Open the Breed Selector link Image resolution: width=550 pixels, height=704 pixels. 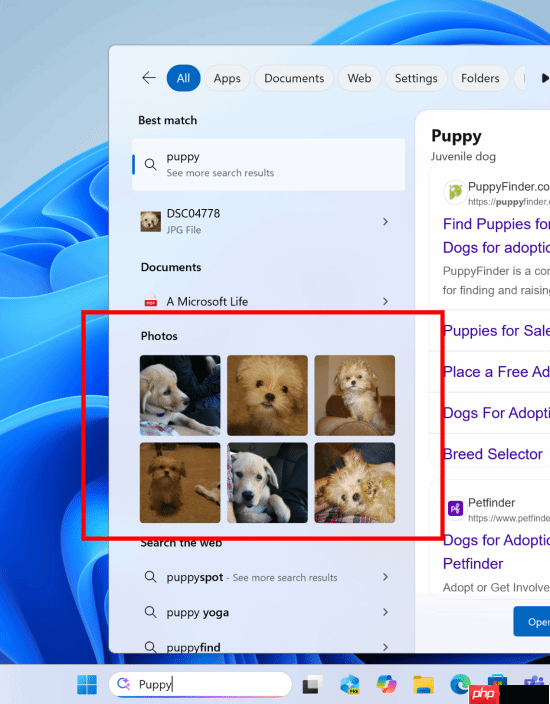pos(493,454)
